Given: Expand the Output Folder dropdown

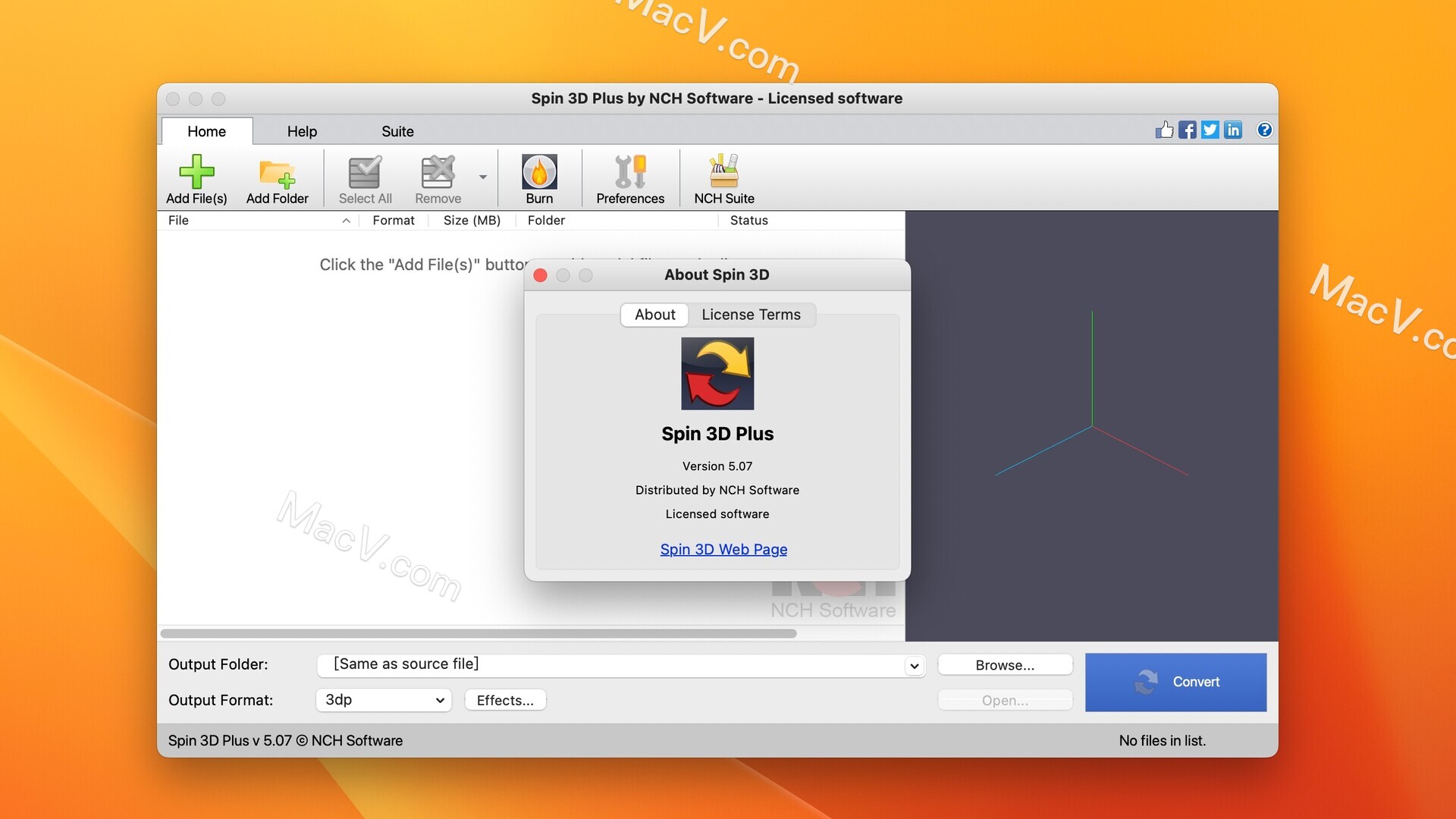Looking at the screenshot, I should click(x=913, y=664).
